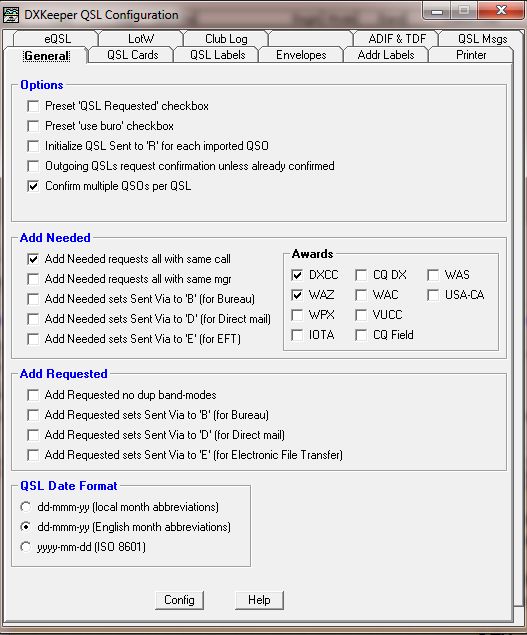
Task: Check Add Needed sets Sent Via to 'B'
Action: (33, 299)
